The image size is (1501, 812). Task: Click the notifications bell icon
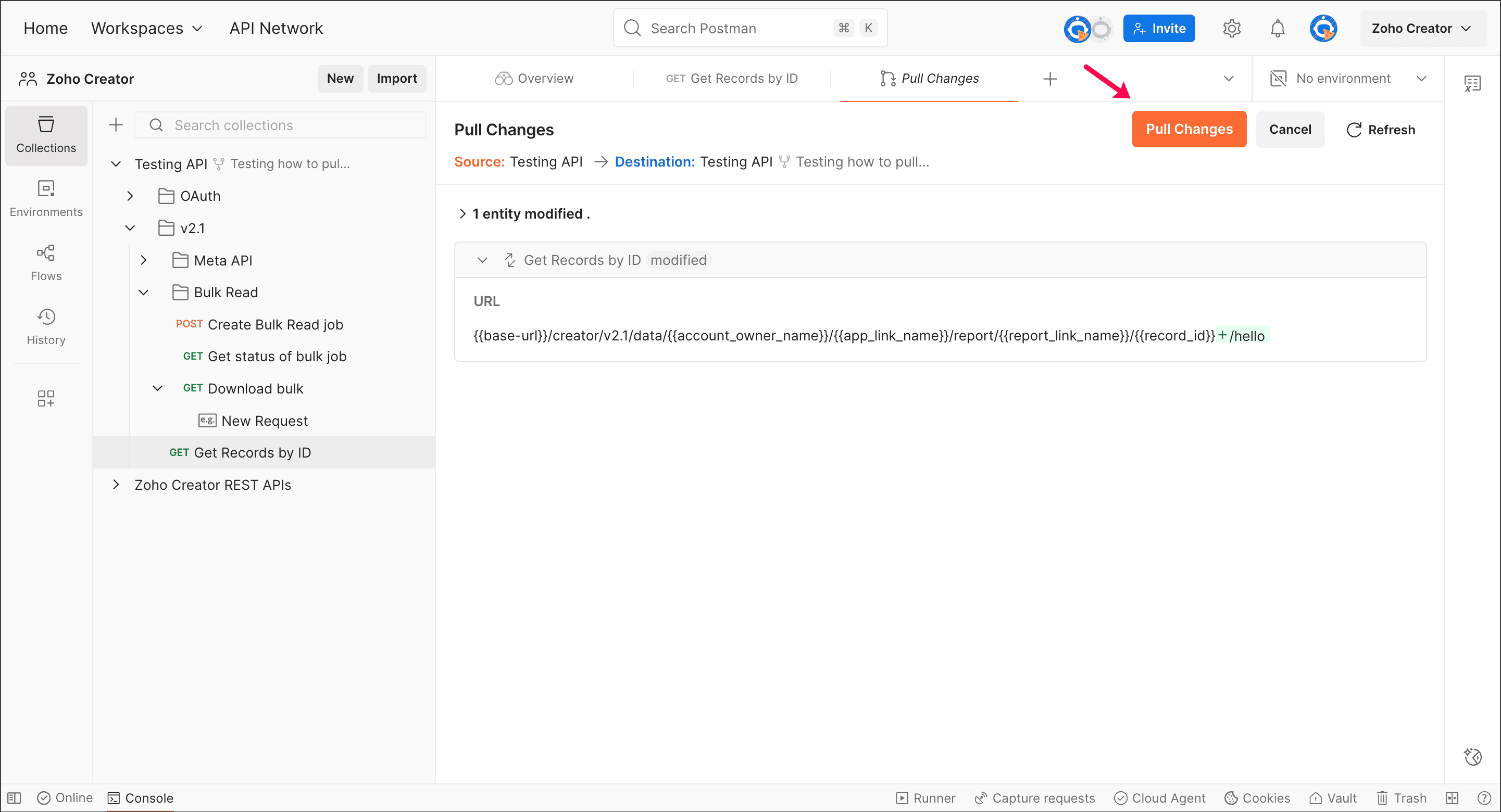[1277, 29]
